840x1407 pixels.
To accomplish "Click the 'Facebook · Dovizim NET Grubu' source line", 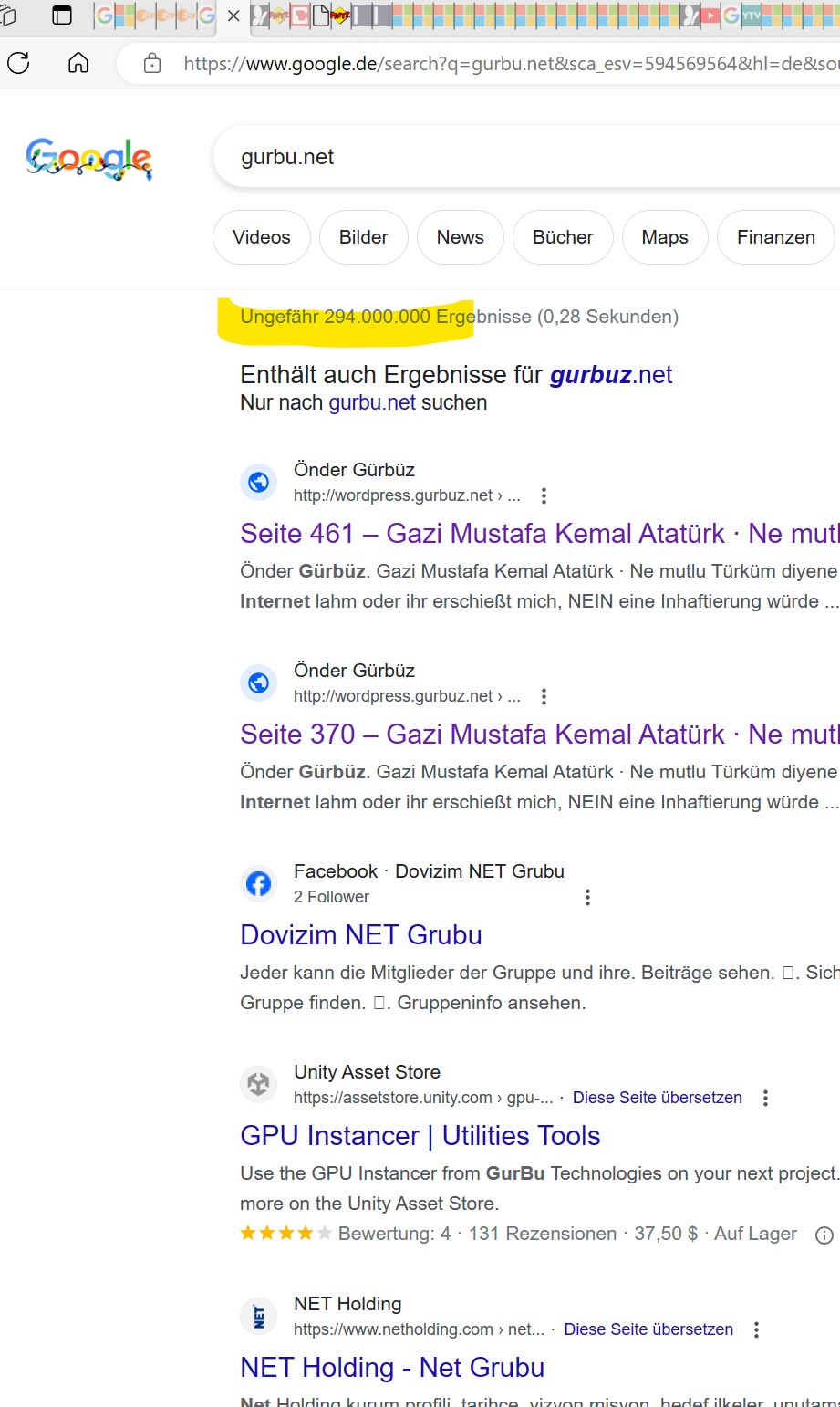I will click(x=429, y=871).
